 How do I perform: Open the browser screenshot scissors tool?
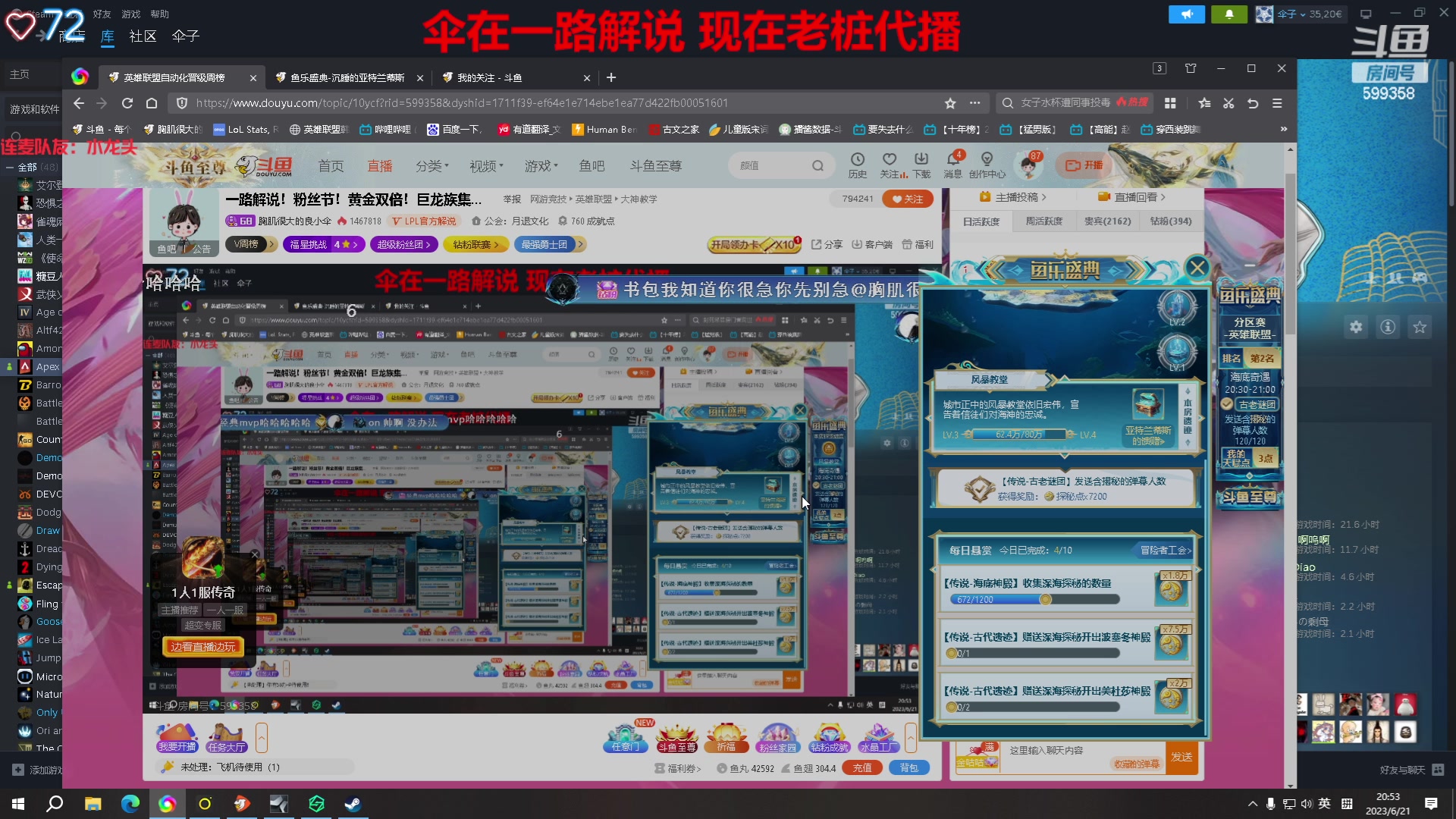1228,103
